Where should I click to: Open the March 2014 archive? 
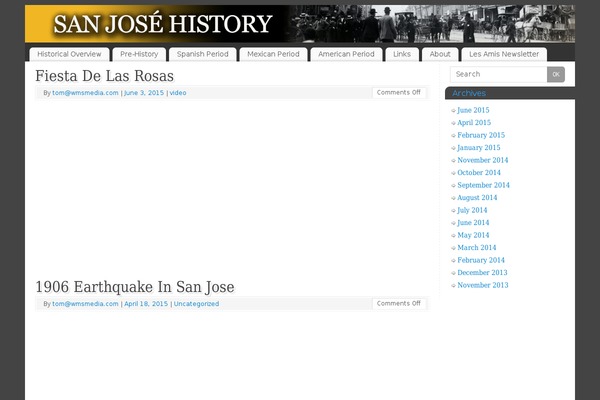[476, 248]
